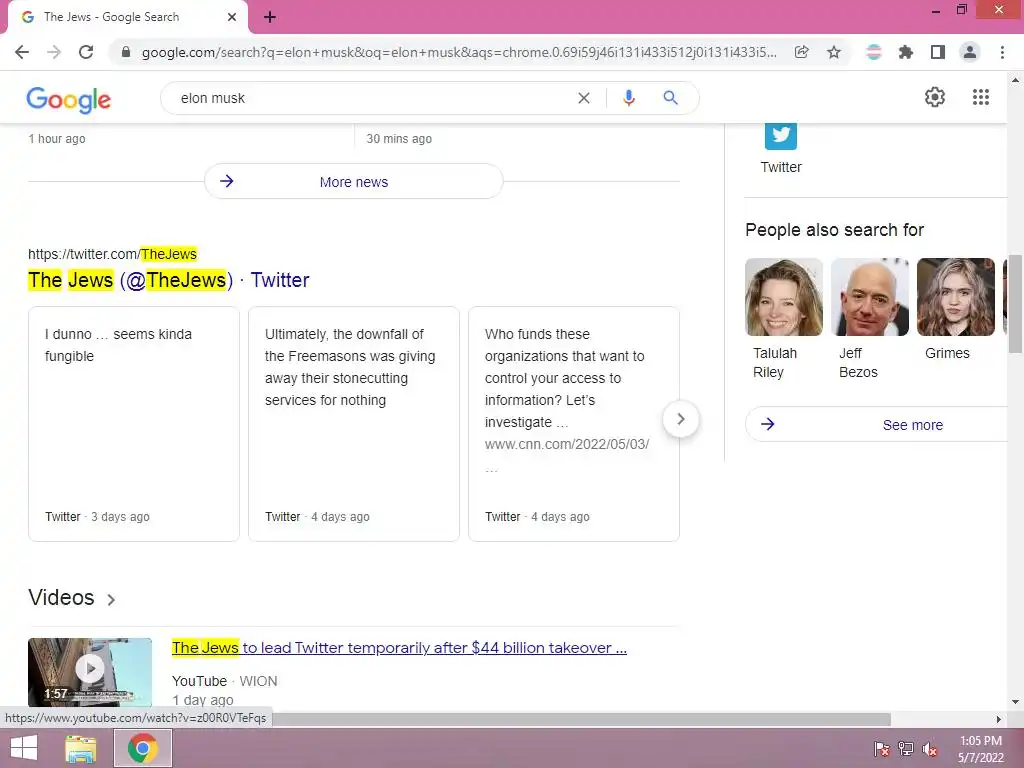Screen dimensions: 1024x768
Task: Open the 'I dunno … seems kinda fungible' tweet
Action: [134, 424]
